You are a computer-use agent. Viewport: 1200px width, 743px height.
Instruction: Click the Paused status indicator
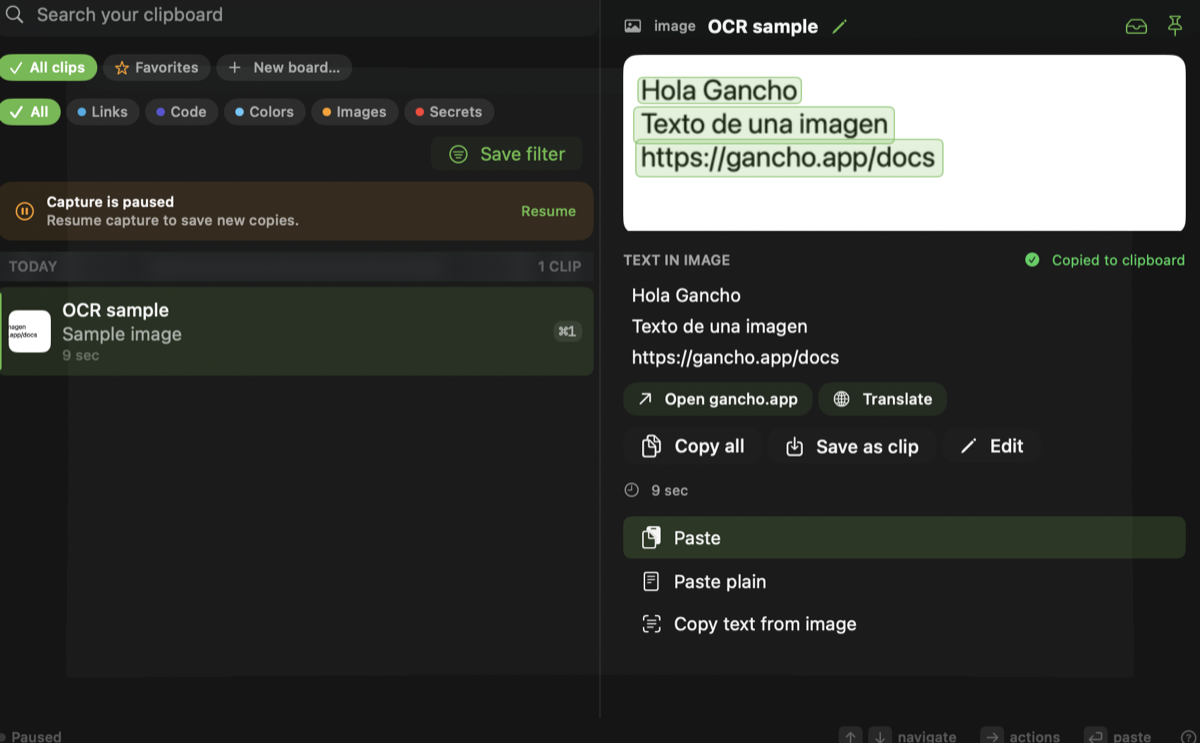point(31,736)
